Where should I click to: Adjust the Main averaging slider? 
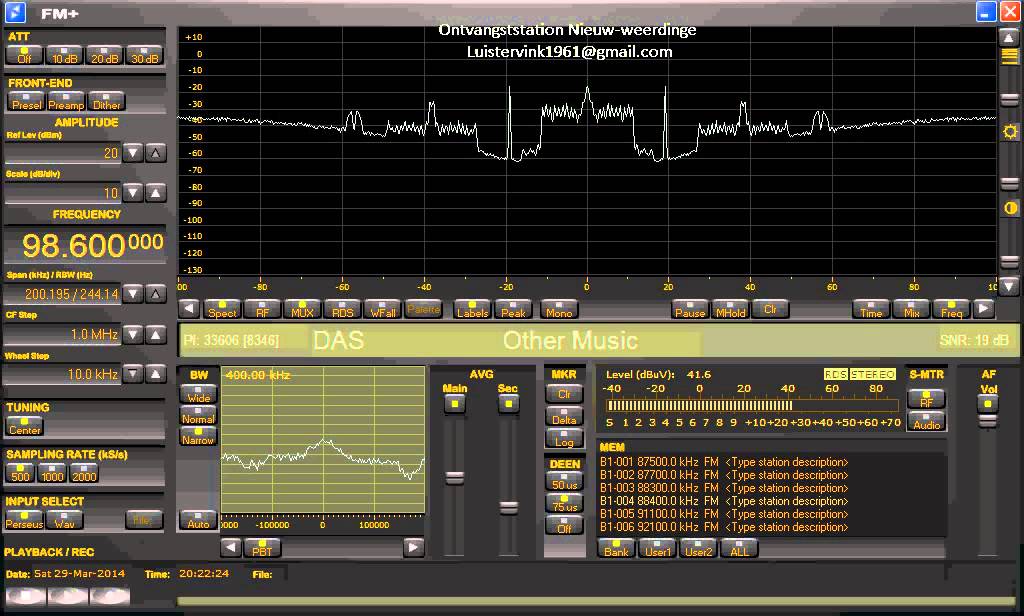click(455, 478)
